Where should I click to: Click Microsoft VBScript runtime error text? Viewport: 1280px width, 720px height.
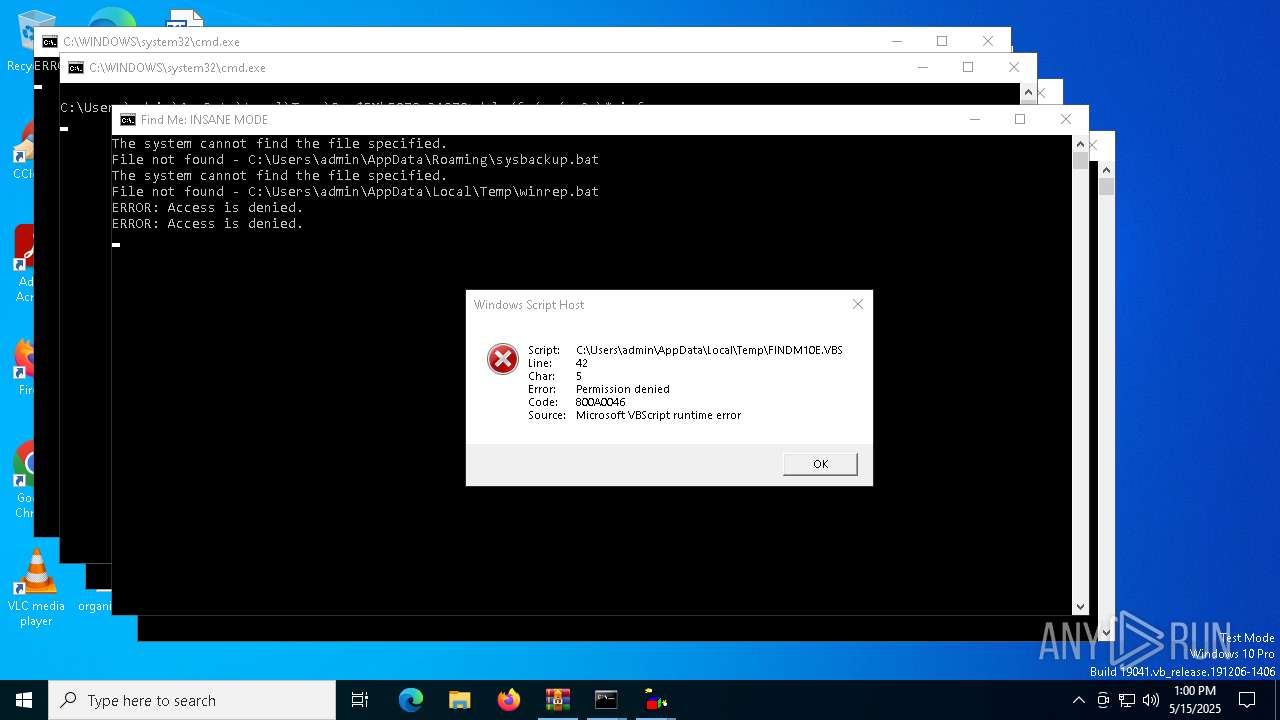658,415
